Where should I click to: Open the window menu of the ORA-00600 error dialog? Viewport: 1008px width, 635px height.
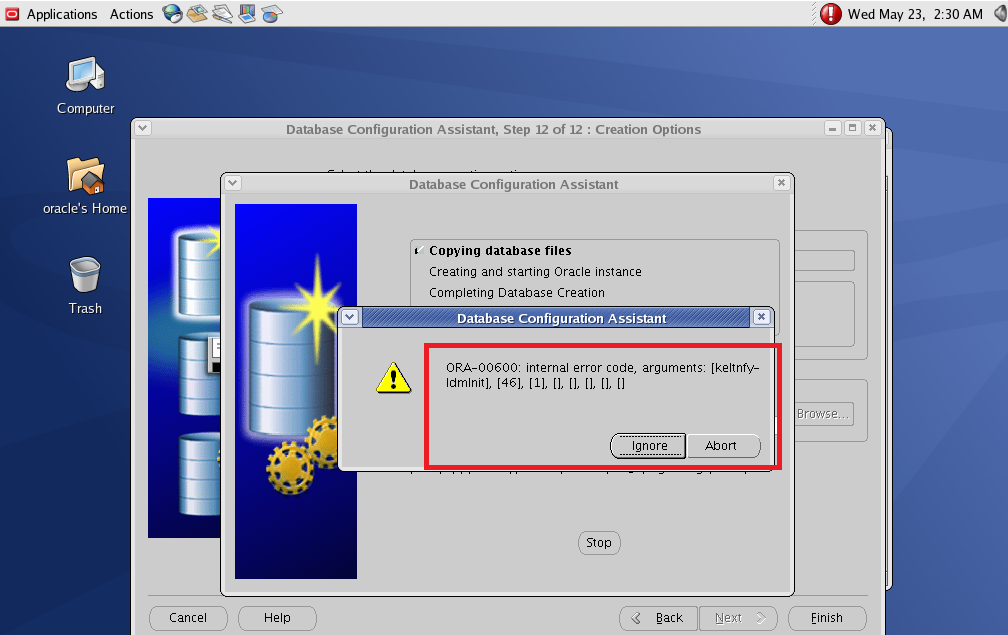(x=350, y=317)
